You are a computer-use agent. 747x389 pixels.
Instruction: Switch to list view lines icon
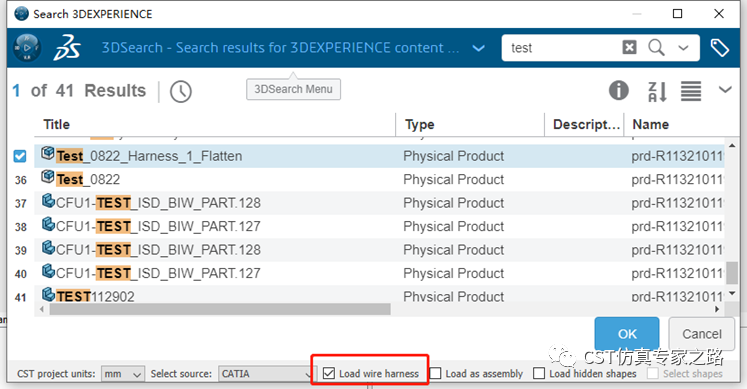tap(691, 91)
